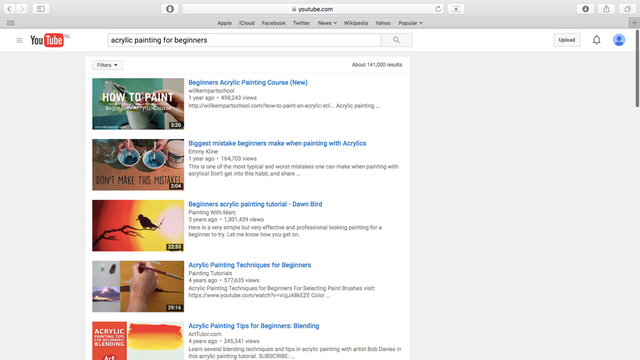Open Beginners Acrylic Painting Course (New) link
Screen dimensions: 640x360
[x=248, y=82]
